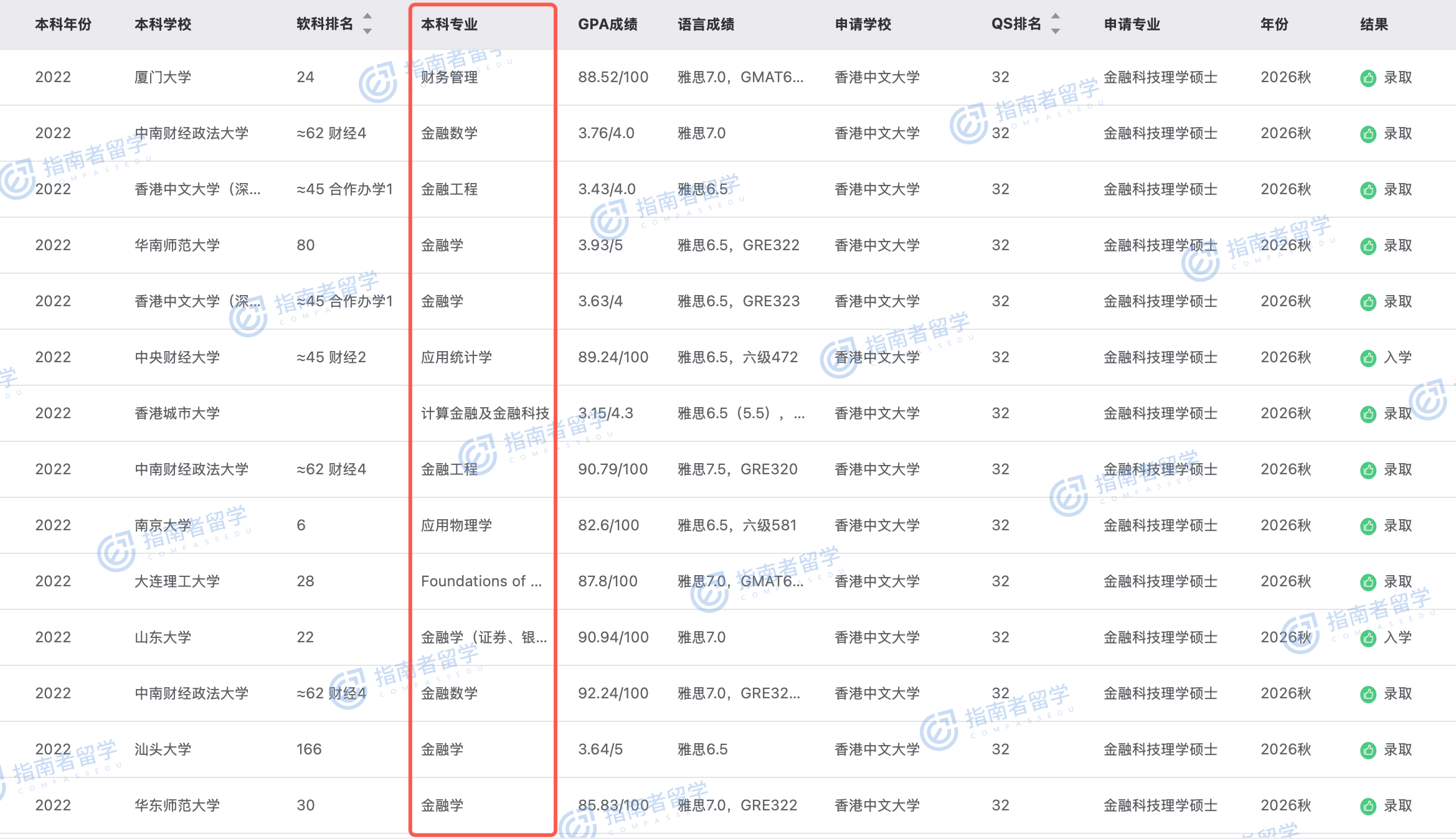Click the GPA成绩 column header
The image size is (1456, 839).
pos(607,24)
